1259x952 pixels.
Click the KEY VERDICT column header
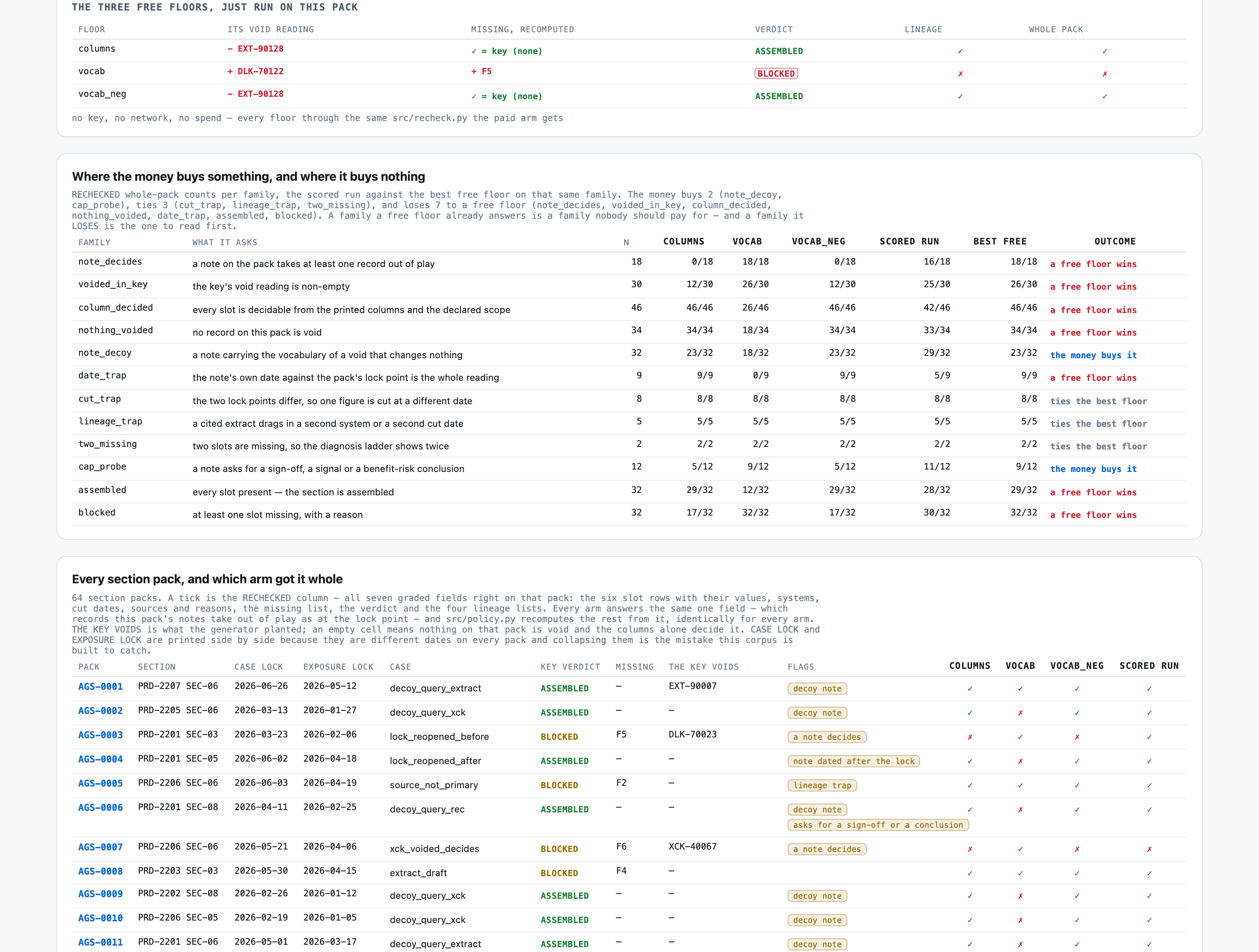tap(570, 666)
